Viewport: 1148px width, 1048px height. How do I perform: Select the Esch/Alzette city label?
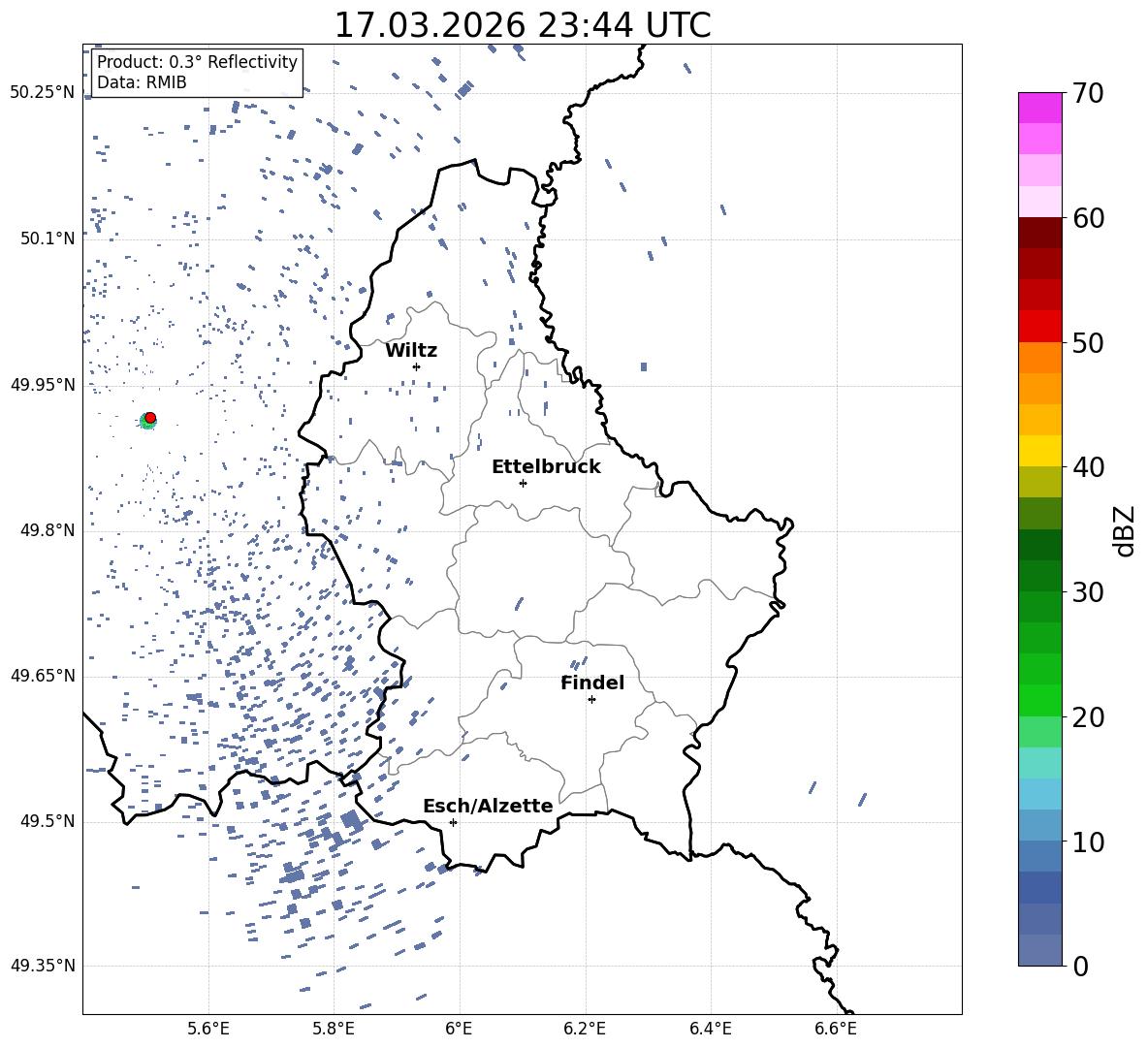(488, 806)
